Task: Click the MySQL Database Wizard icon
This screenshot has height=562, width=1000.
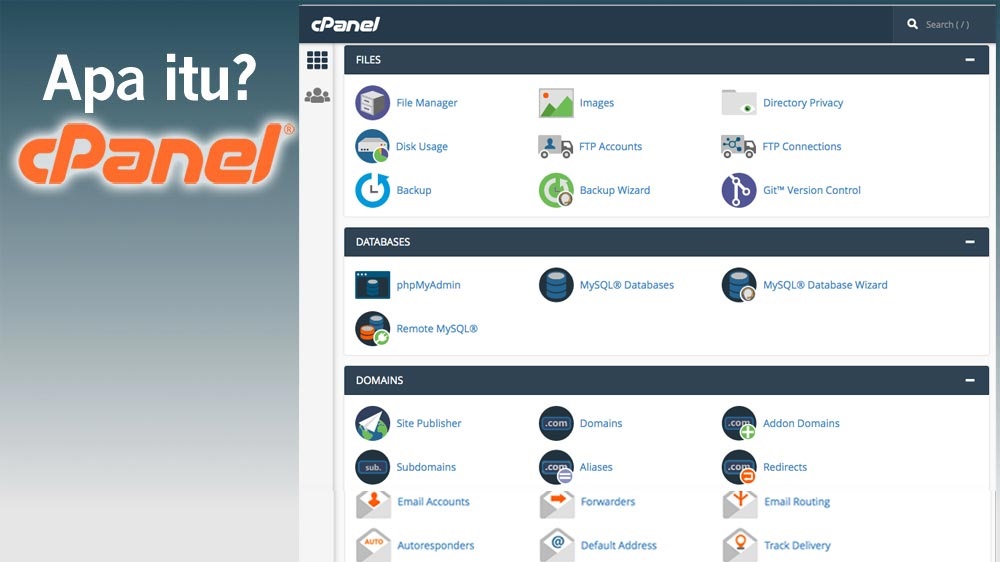Action: (x=739, y=285)
